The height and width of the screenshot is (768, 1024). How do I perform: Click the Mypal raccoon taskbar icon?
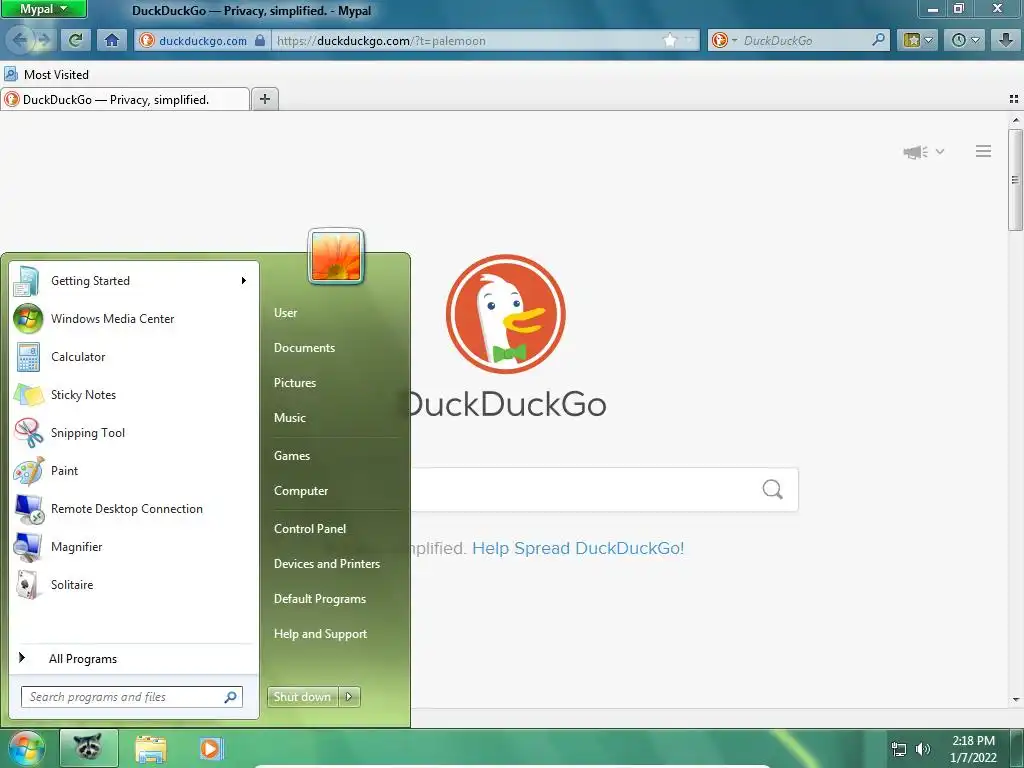tap(89, 748)
